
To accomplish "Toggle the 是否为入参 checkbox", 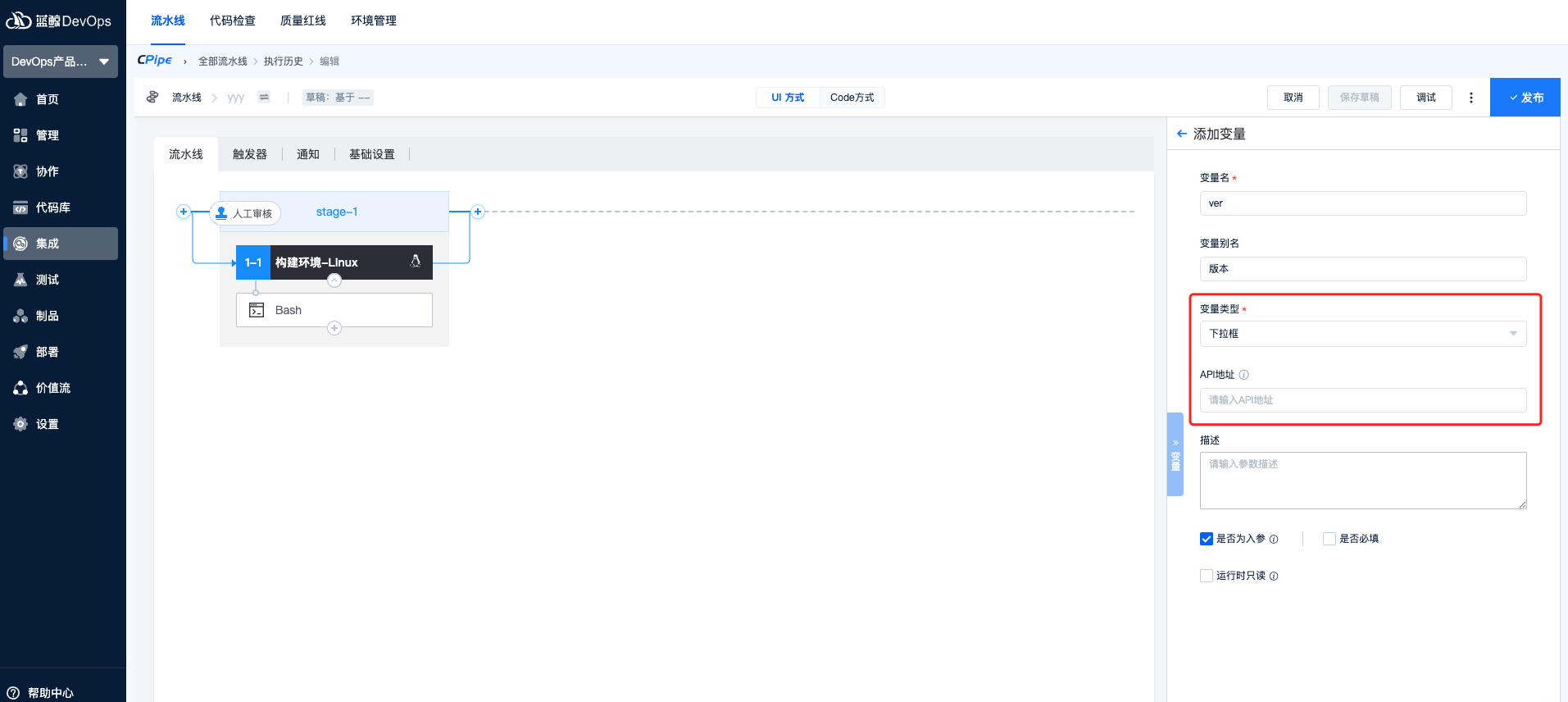I will click(1207, 539).
